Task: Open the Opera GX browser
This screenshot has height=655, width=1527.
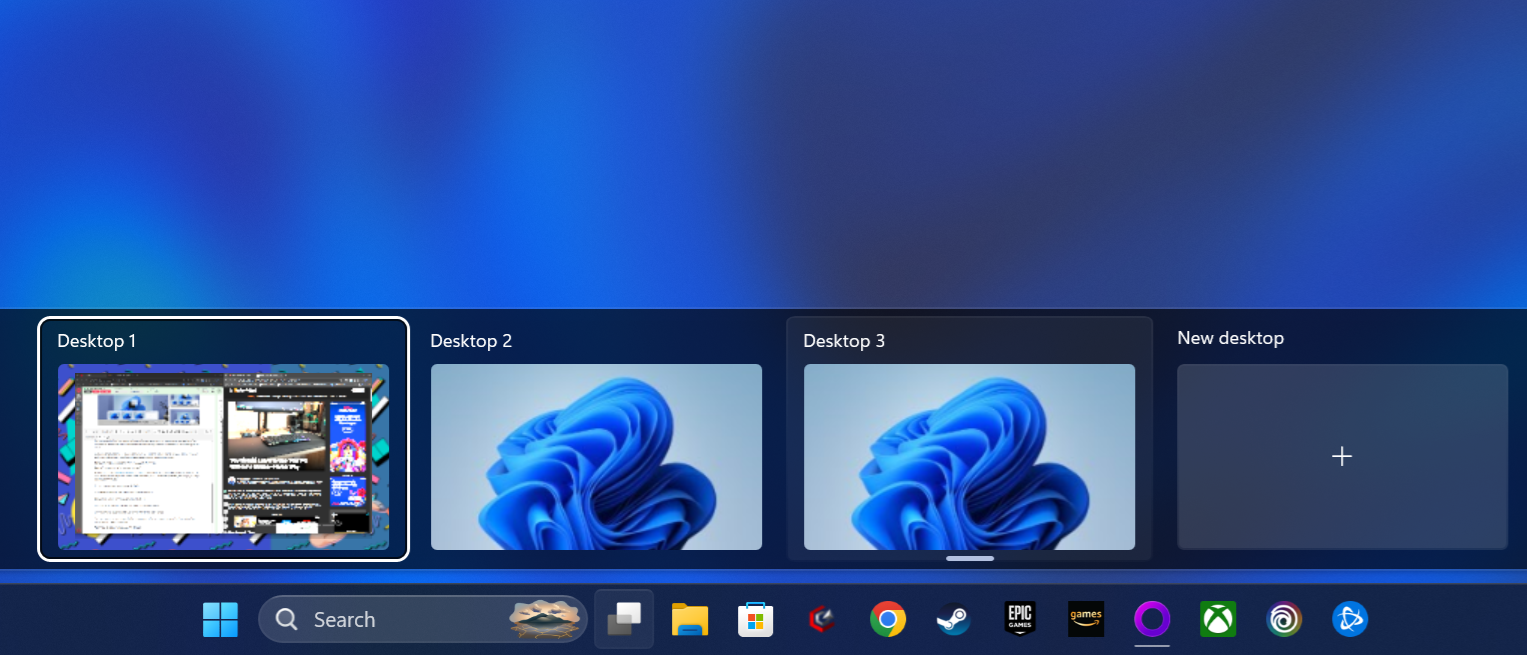Action: 1152,619
